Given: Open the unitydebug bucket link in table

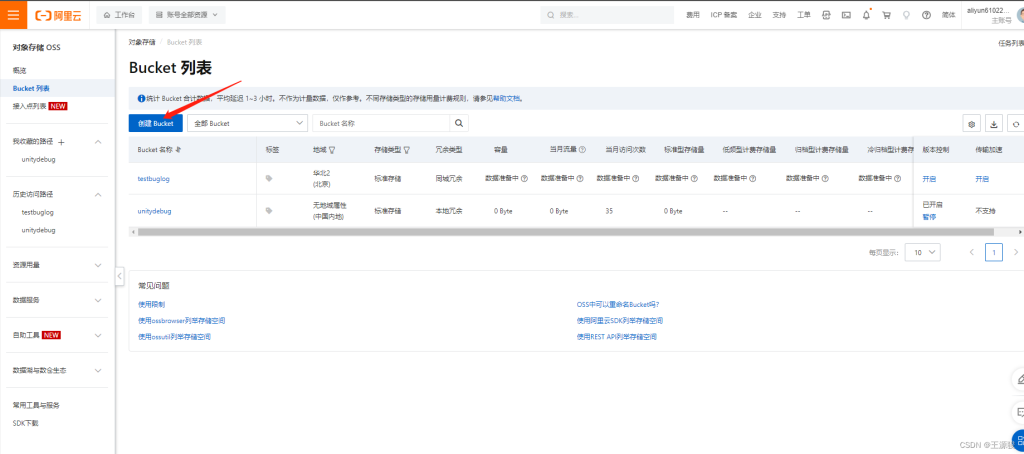Looking at the screenshot, I should [154, 211].
